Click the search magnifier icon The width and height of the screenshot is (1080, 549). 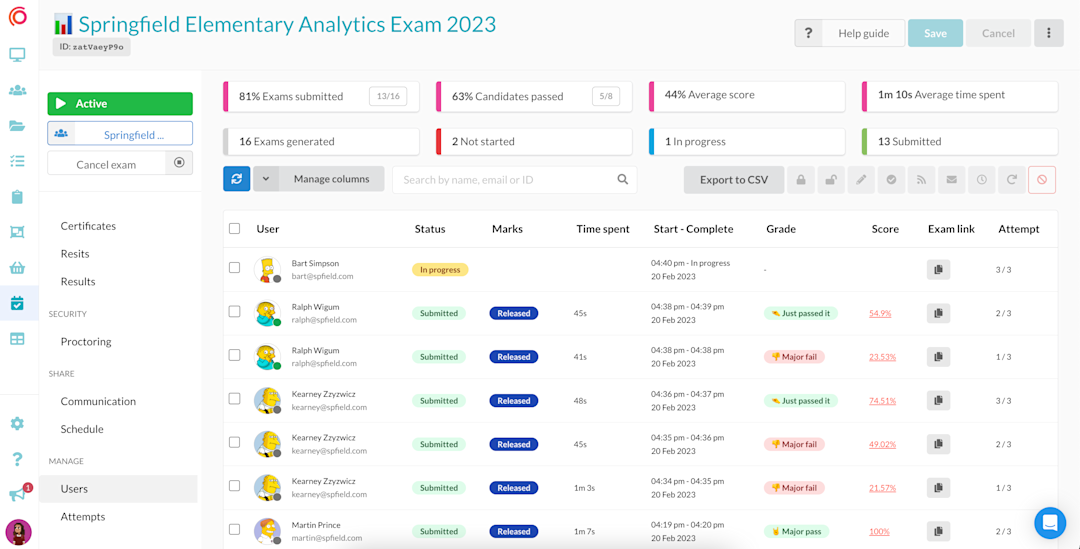[623, 179]
